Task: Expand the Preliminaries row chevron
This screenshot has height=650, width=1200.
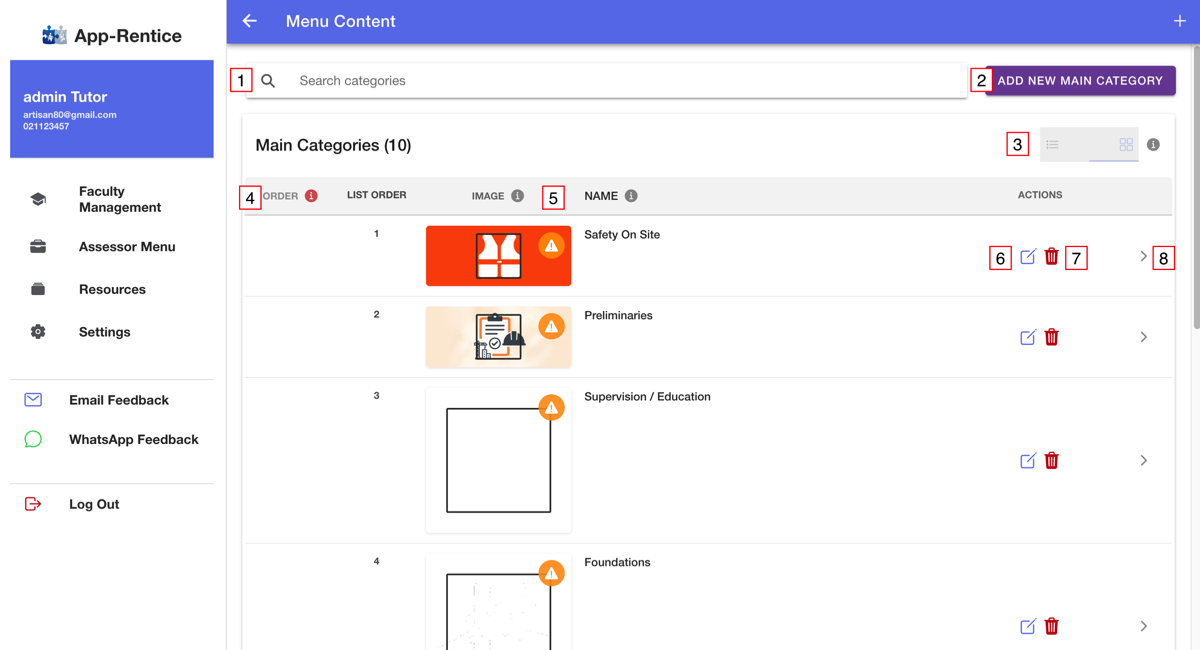Action: [1144, 337]
